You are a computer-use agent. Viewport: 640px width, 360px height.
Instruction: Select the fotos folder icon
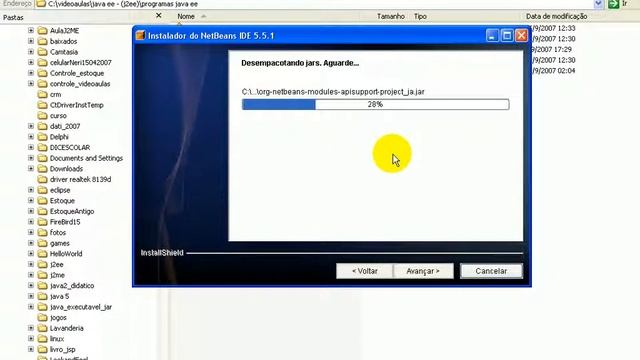(42, 232)
